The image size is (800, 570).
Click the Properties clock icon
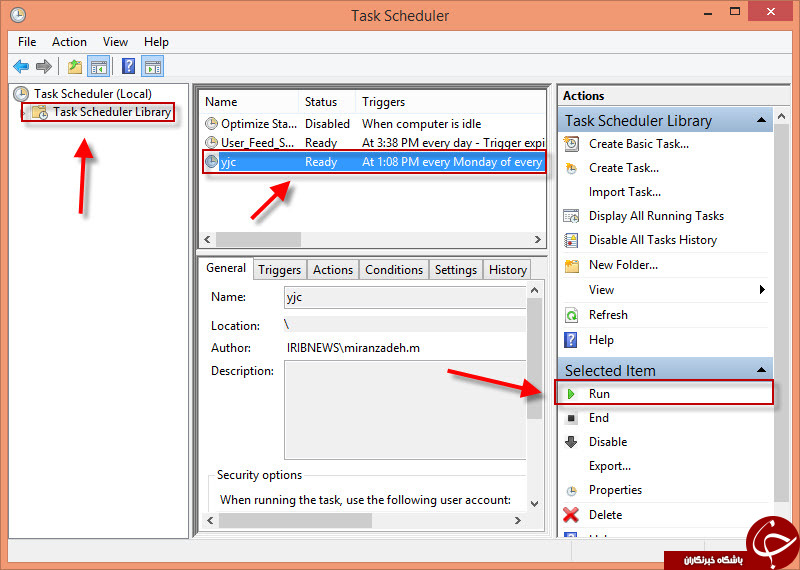tap(571, 491)
